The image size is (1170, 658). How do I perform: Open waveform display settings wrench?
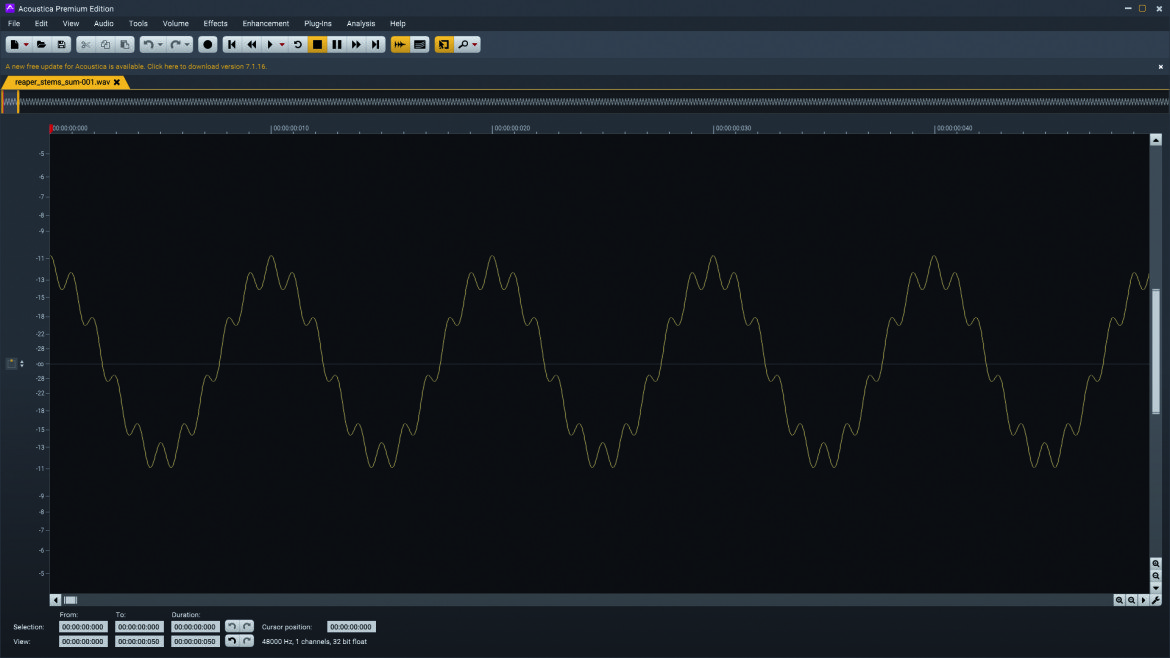coord(1156,600)
